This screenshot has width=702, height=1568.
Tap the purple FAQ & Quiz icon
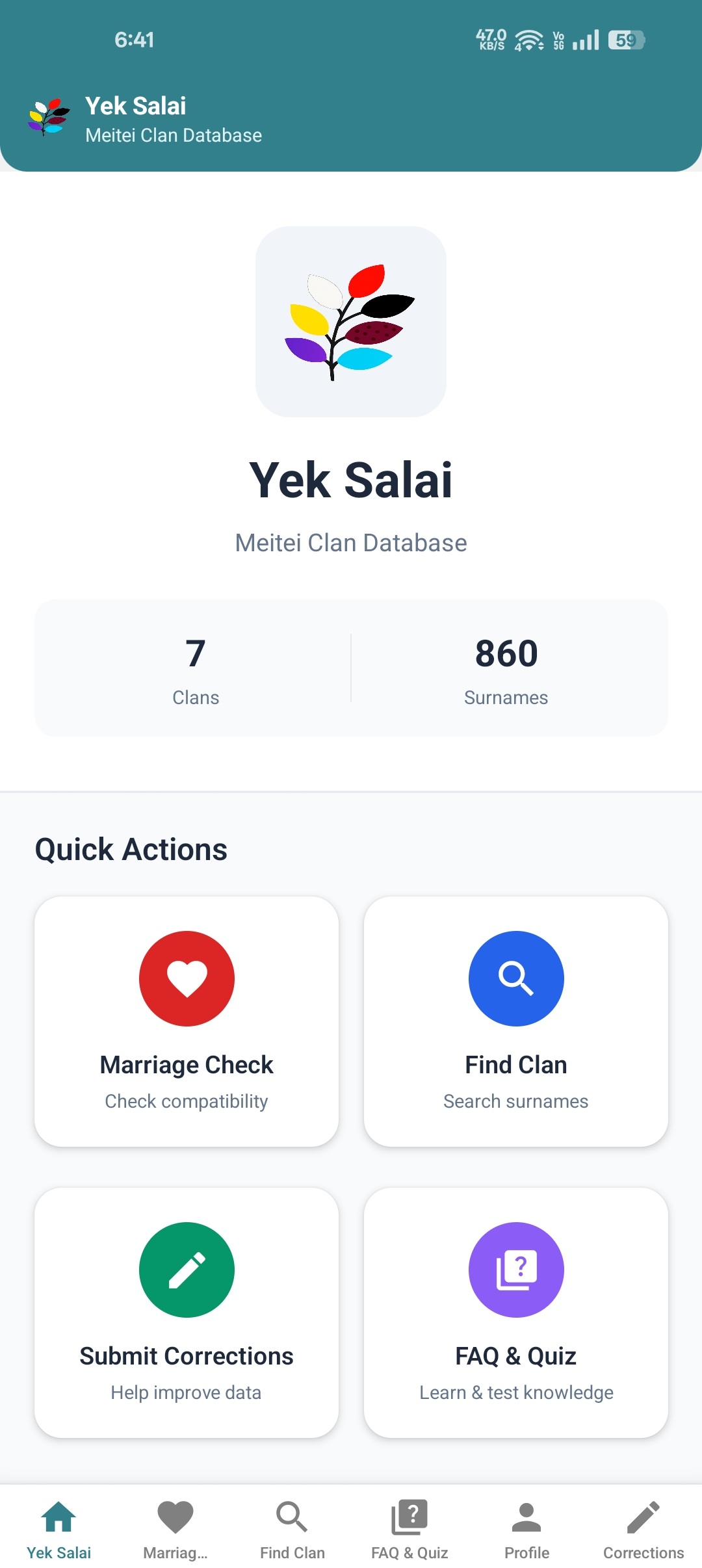click(x=516, y=1270)
